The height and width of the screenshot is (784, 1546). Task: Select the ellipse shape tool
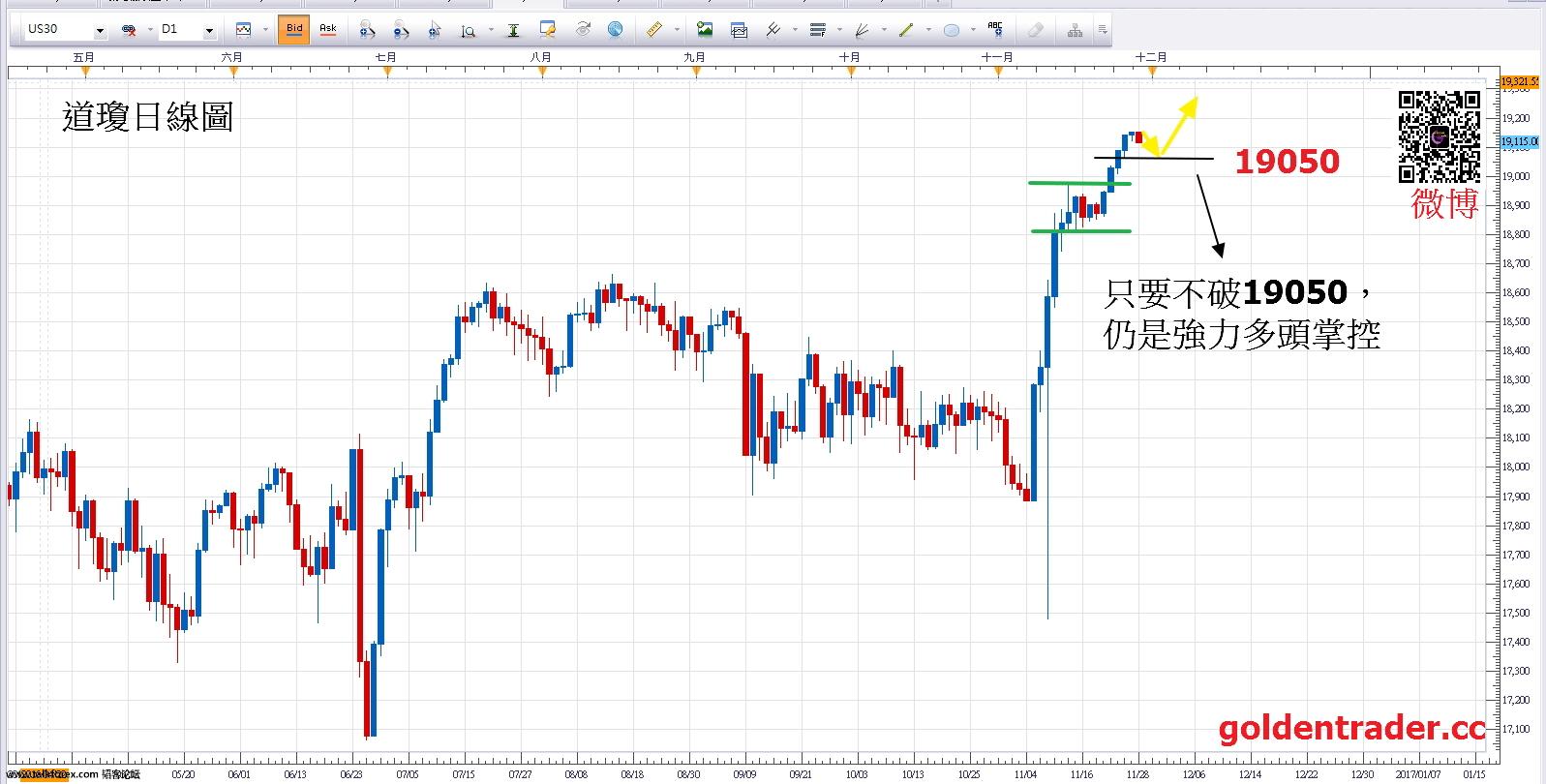[x=952, y=30]
